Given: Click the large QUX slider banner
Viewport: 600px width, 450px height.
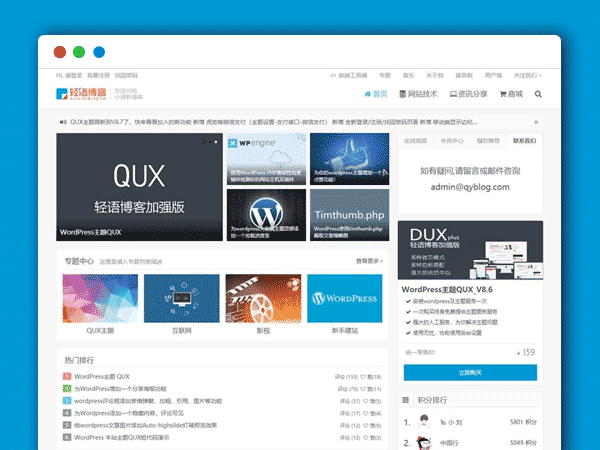Looking at the screenshot, I should [x=138, y=187].
